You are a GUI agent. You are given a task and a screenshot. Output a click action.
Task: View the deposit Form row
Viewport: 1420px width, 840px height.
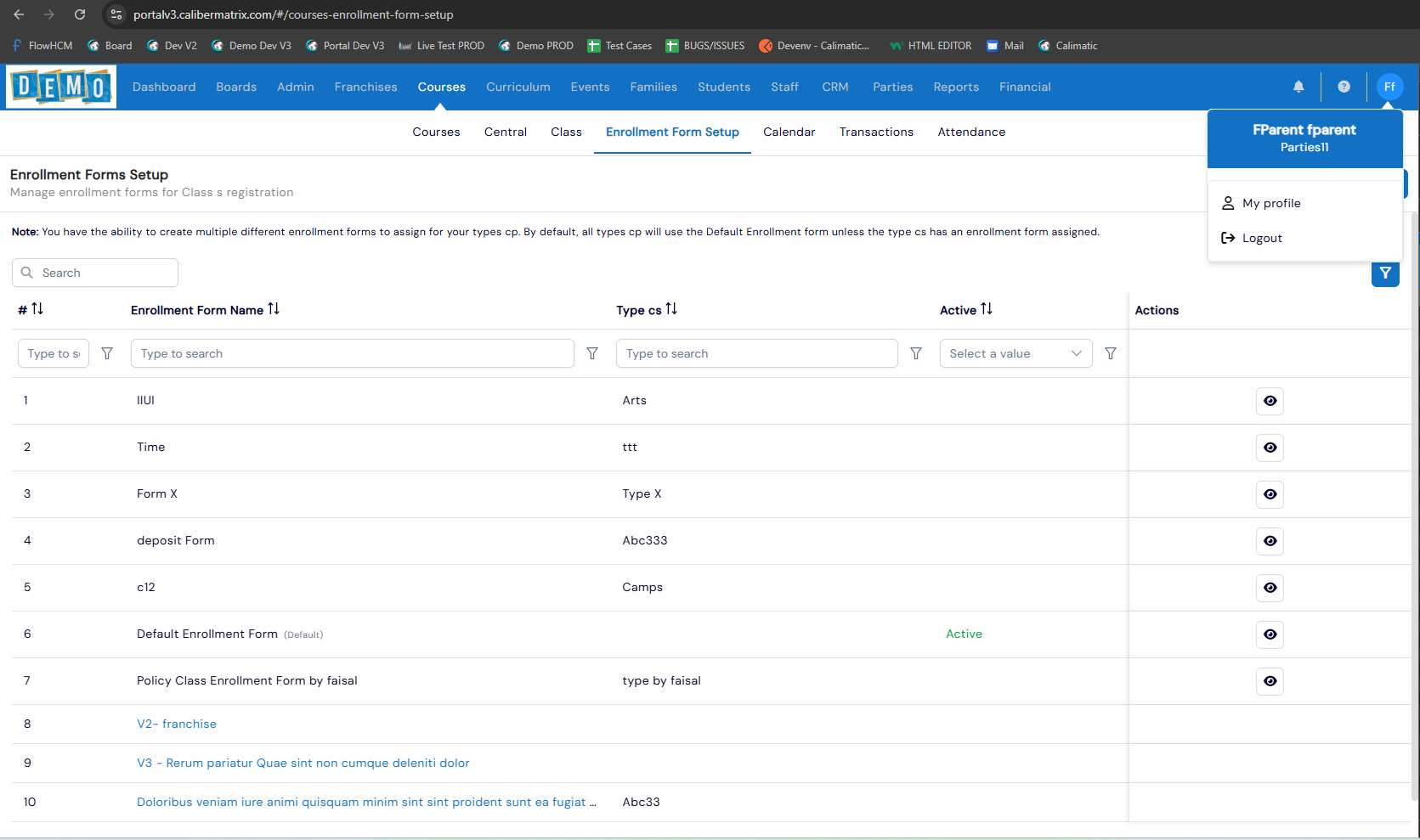[1270, 541]
